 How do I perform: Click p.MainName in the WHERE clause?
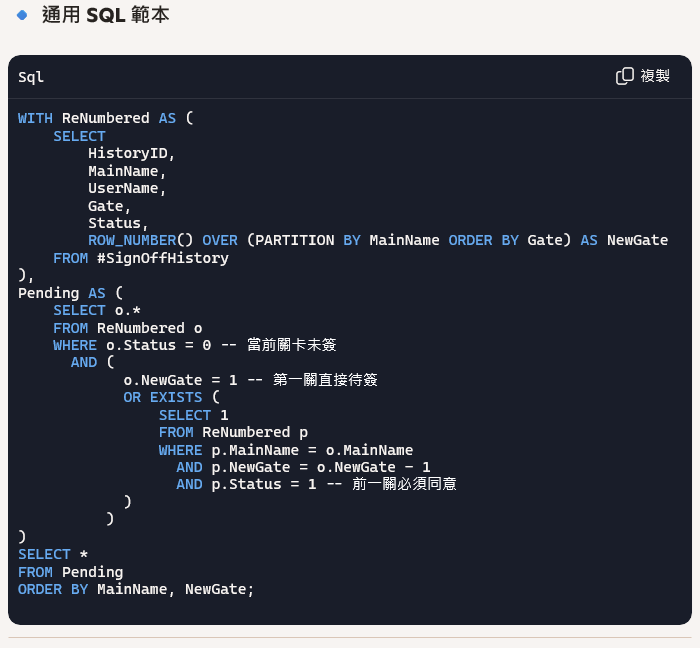pos(255,450)
